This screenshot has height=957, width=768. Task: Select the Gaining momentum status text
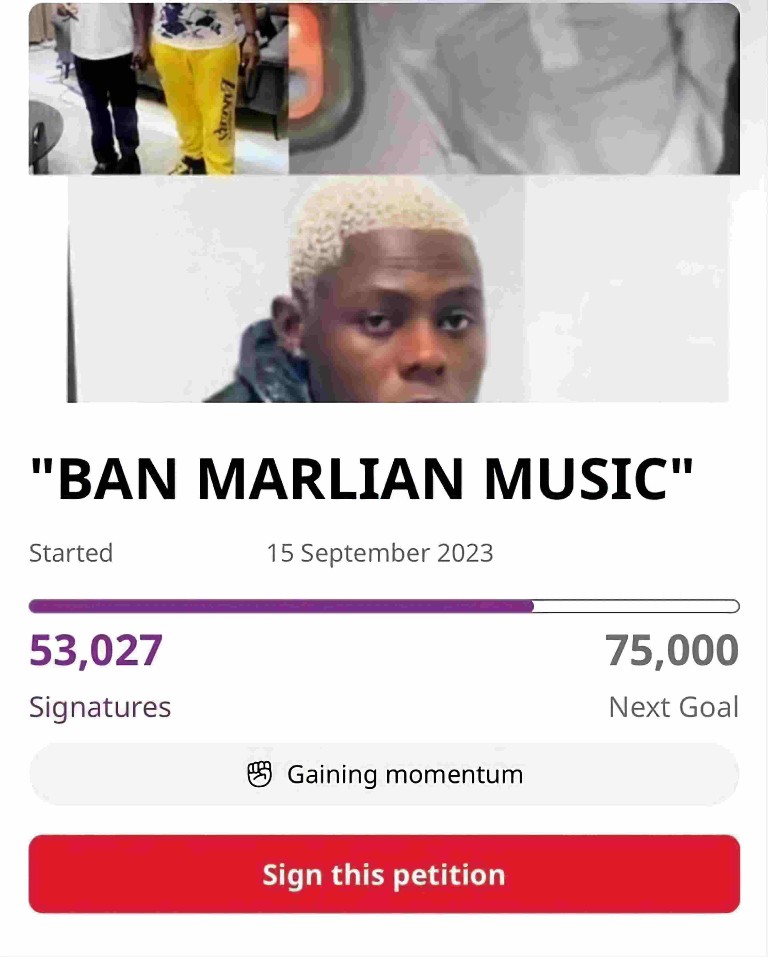coord(405,775)
